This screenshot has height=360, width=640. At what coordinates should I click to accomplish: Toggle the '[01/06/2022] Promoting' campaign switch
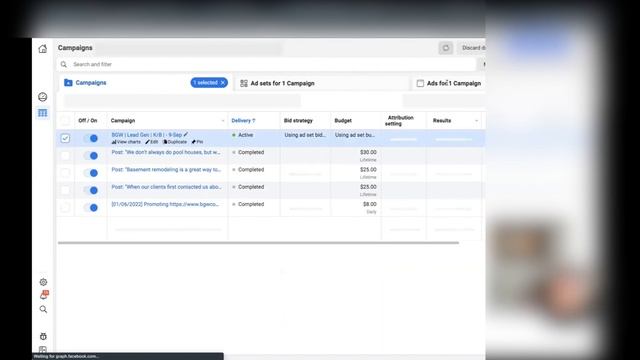tap(91, 208)
